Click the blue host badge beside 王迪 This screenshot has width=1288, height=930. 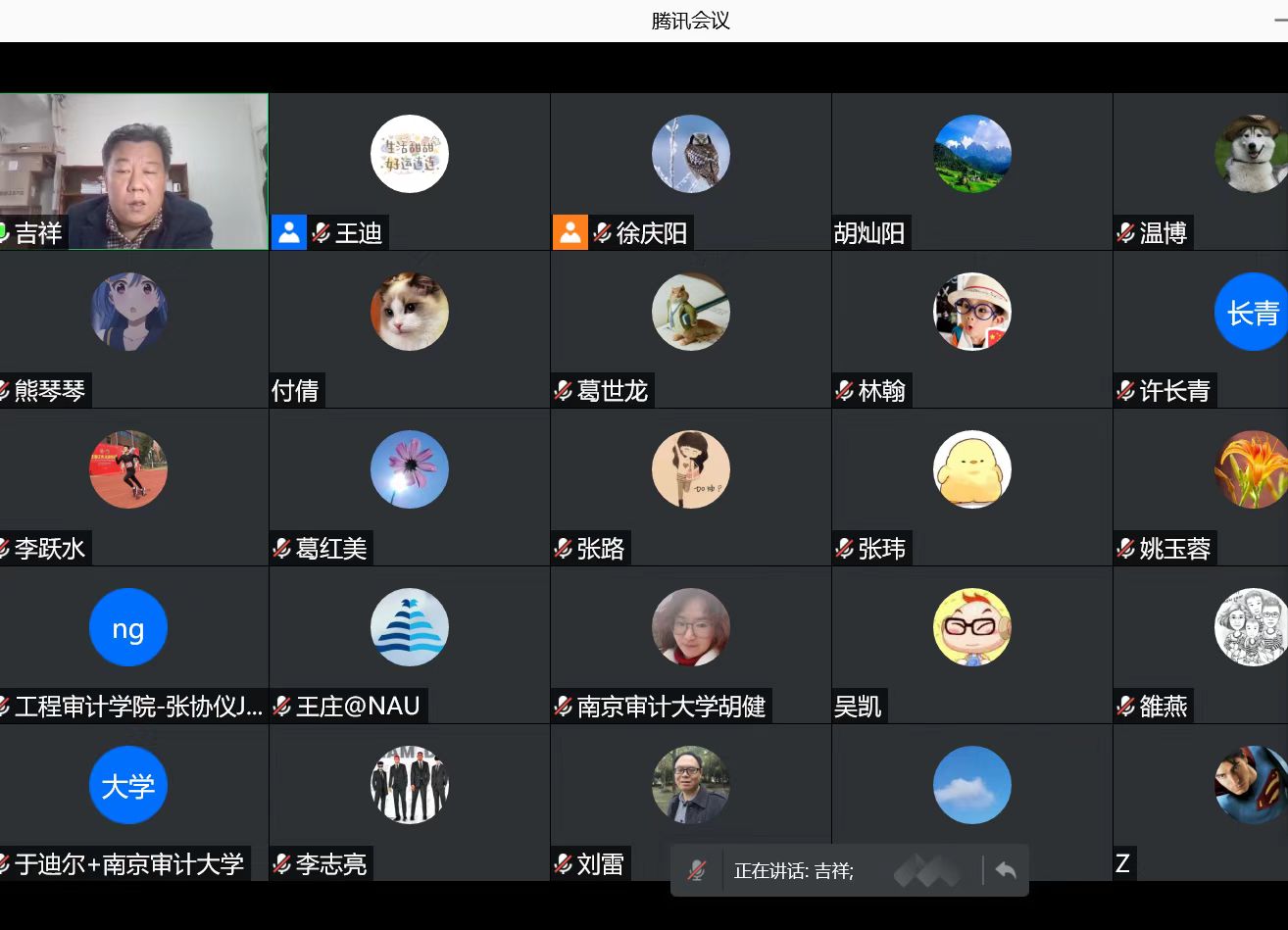288,233
